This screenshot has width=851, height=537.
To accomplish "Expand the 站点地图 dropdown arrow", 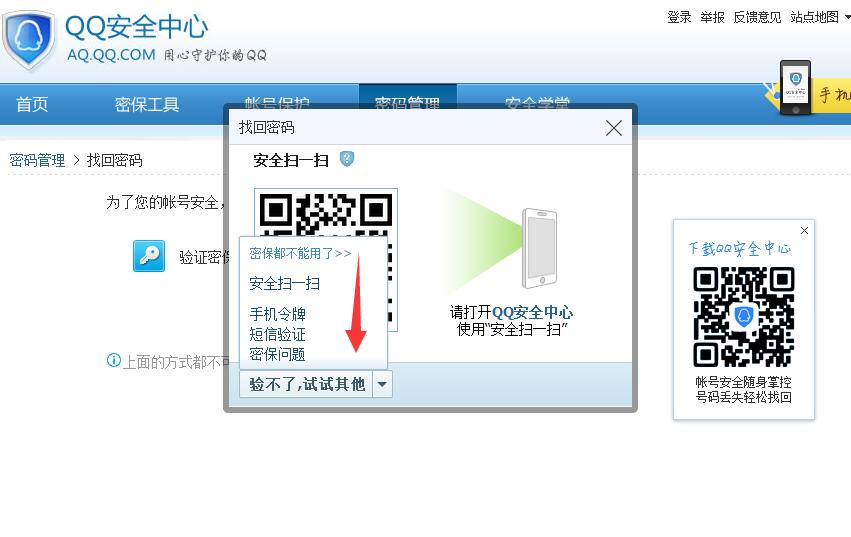I will (x=847, y=17).
